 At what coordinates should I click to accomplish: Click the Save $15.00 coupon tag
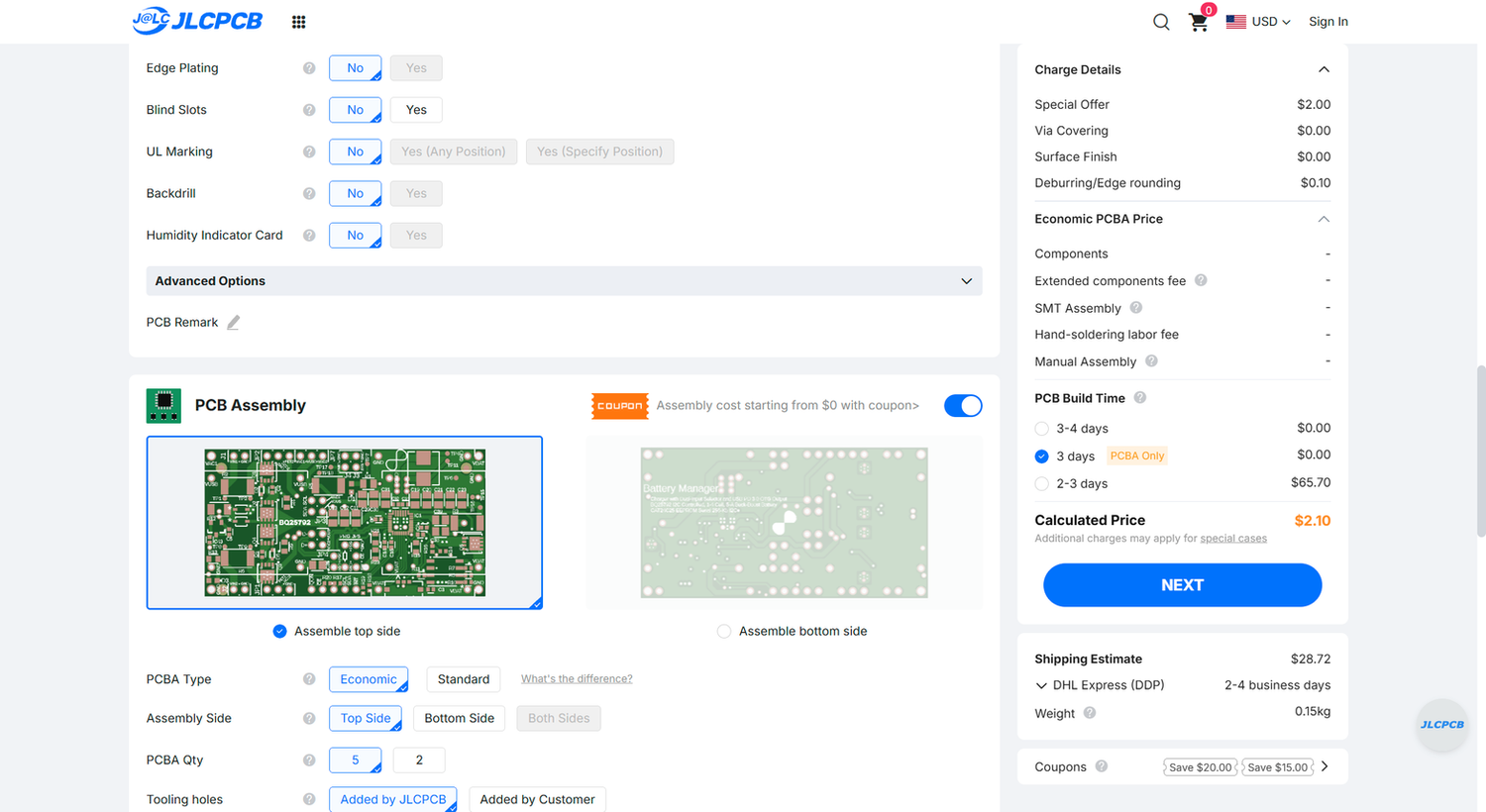coord(1278,767)
